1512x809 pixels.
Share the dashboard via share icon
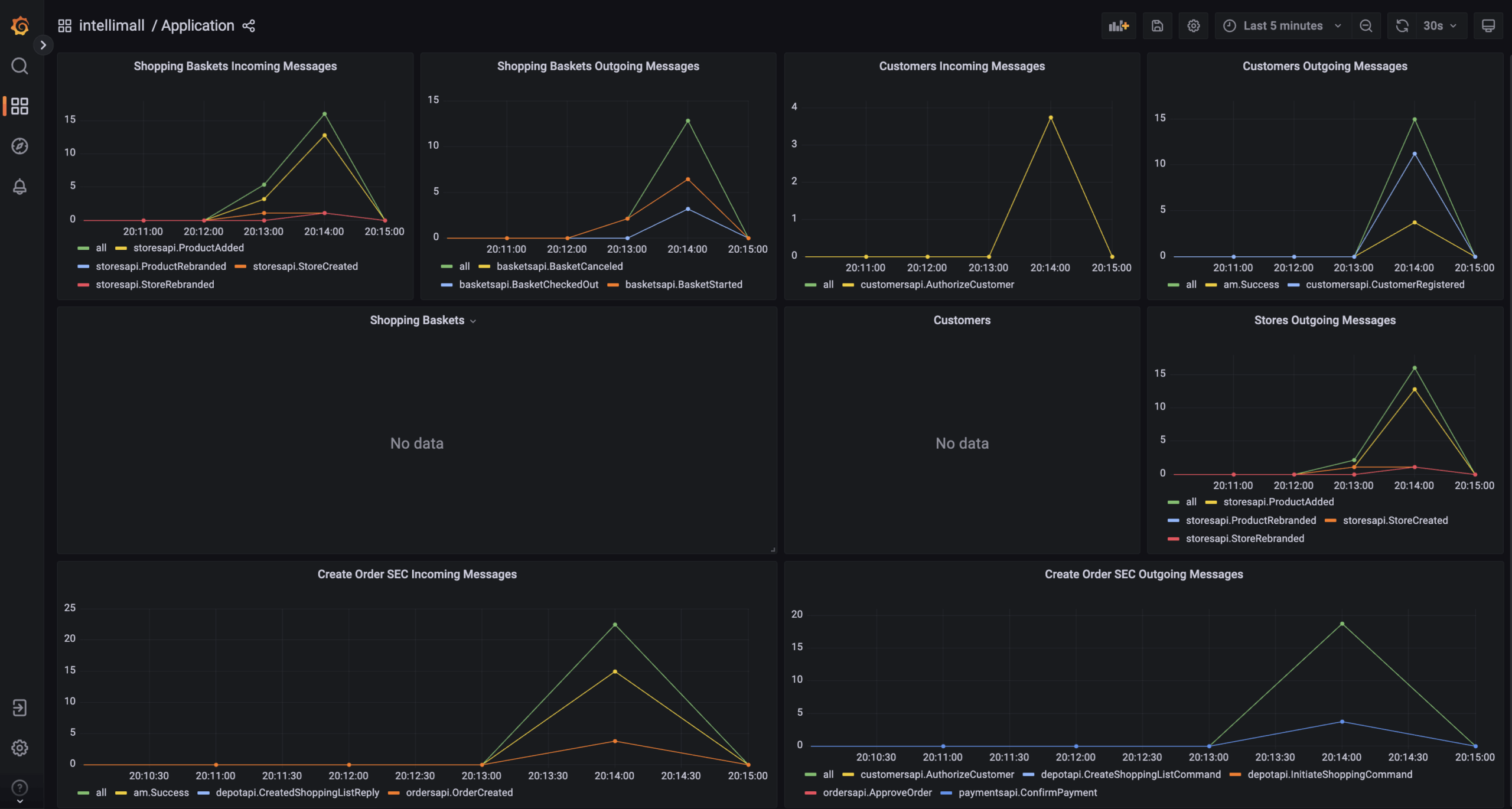tap(249, 26)
